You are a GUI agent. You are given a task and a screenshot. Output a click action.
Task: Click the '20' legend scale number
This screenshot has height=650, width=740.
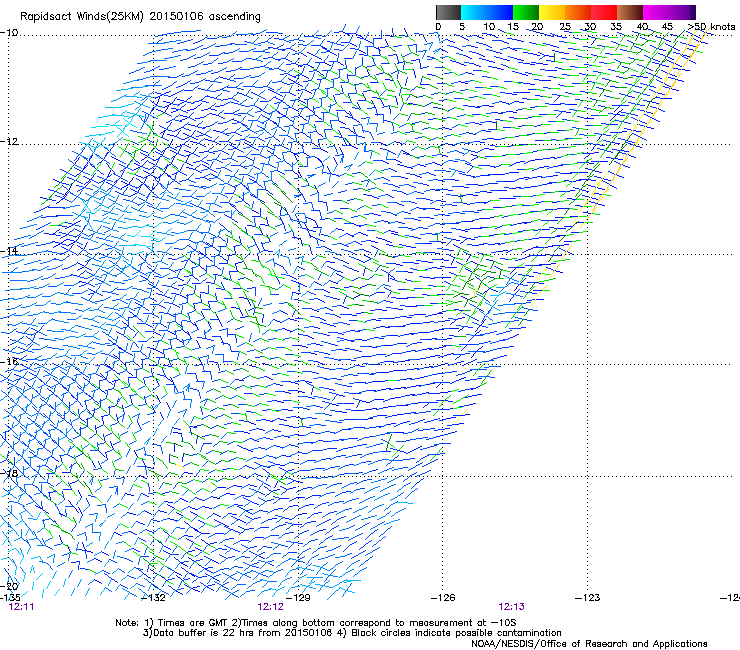537,27
